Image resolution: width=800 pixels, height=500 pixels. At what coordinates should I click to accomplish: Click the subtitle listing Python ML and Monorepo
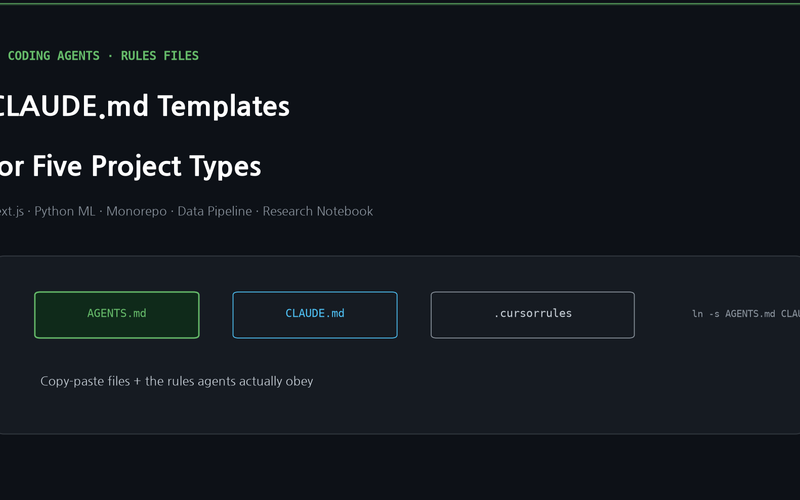[x=186, y=211]
